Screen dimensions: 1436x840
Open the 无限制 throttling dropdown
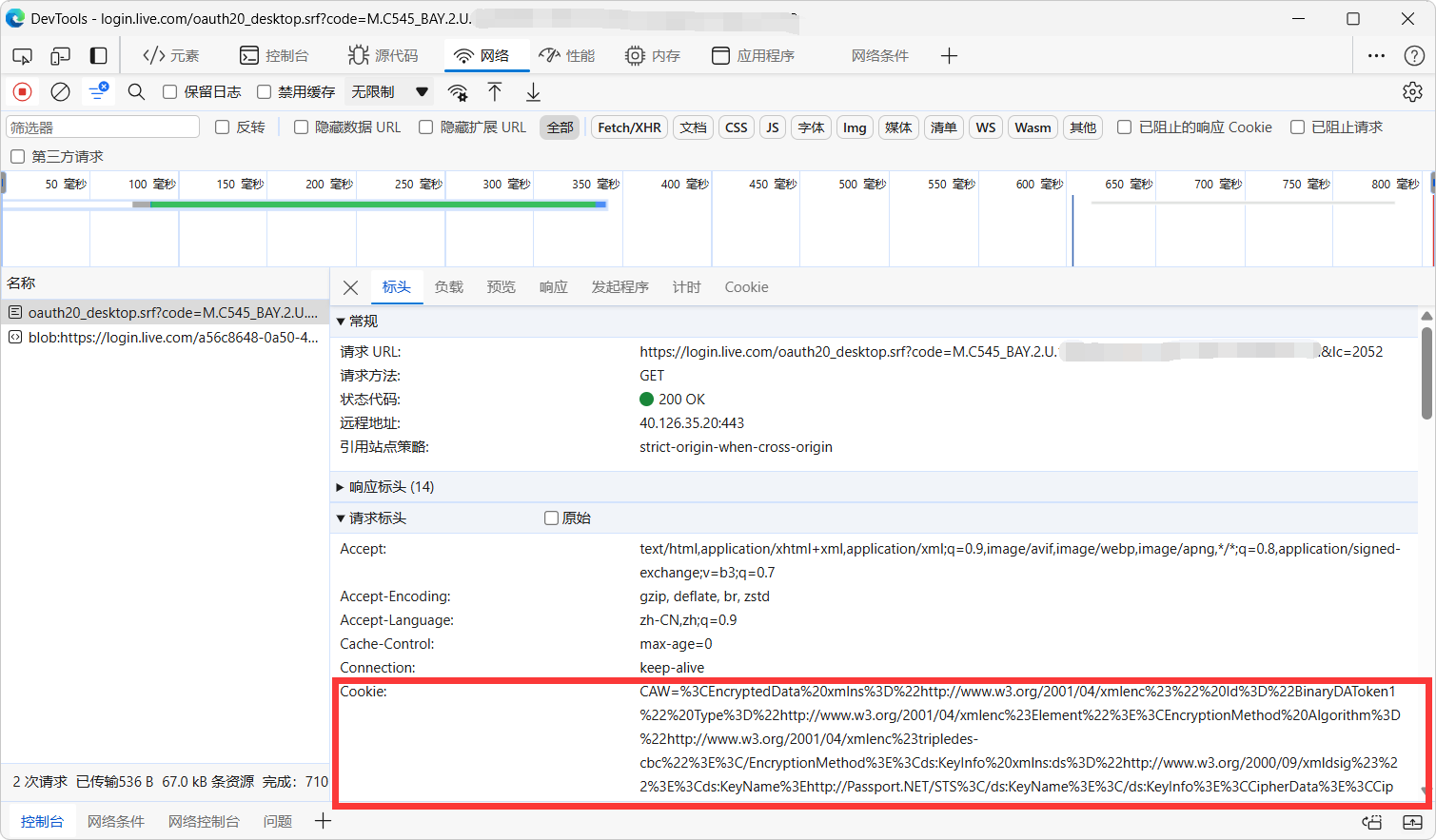(x=390, y=92)
